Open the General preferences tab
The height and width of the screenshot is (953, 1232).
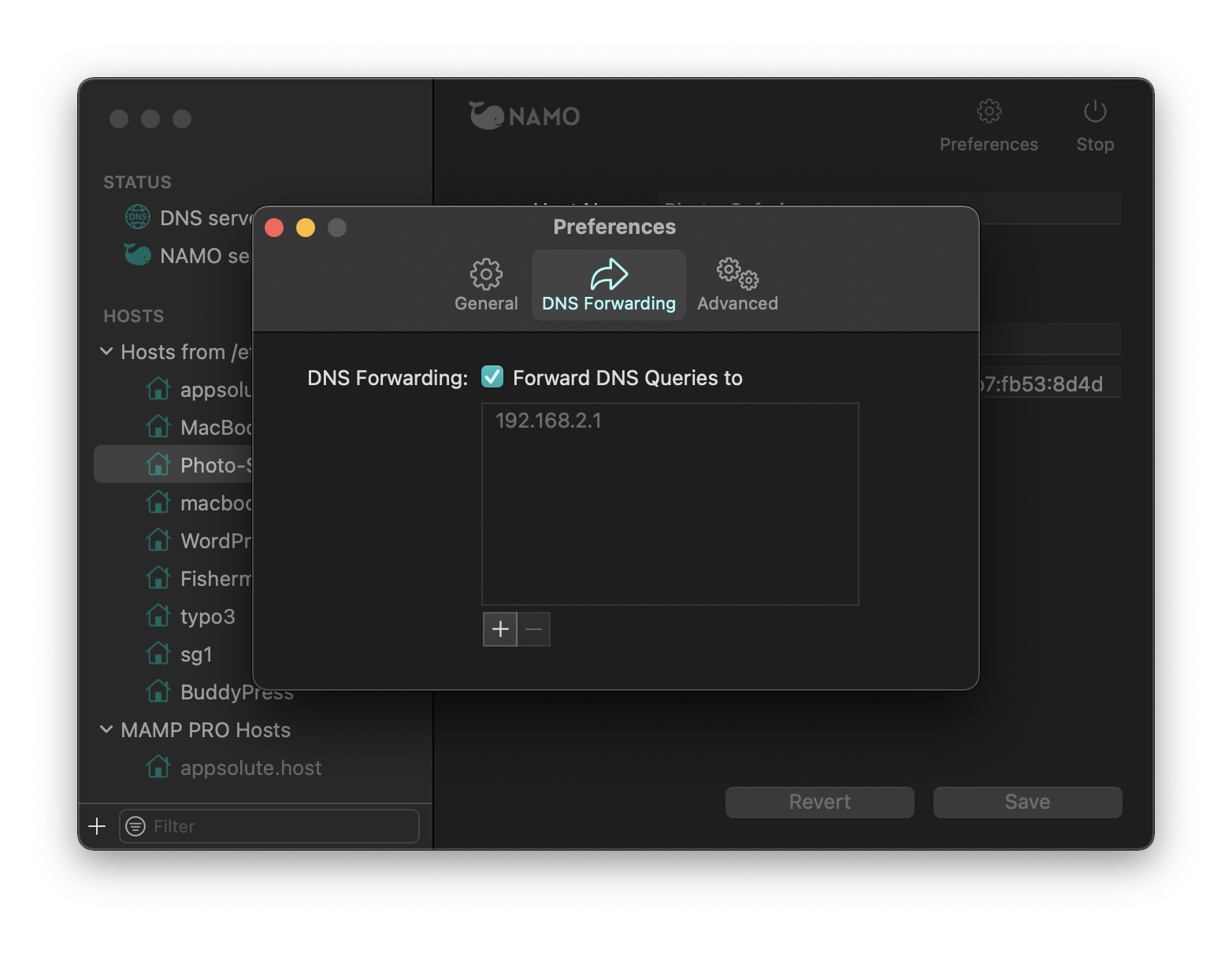(486, 285)
